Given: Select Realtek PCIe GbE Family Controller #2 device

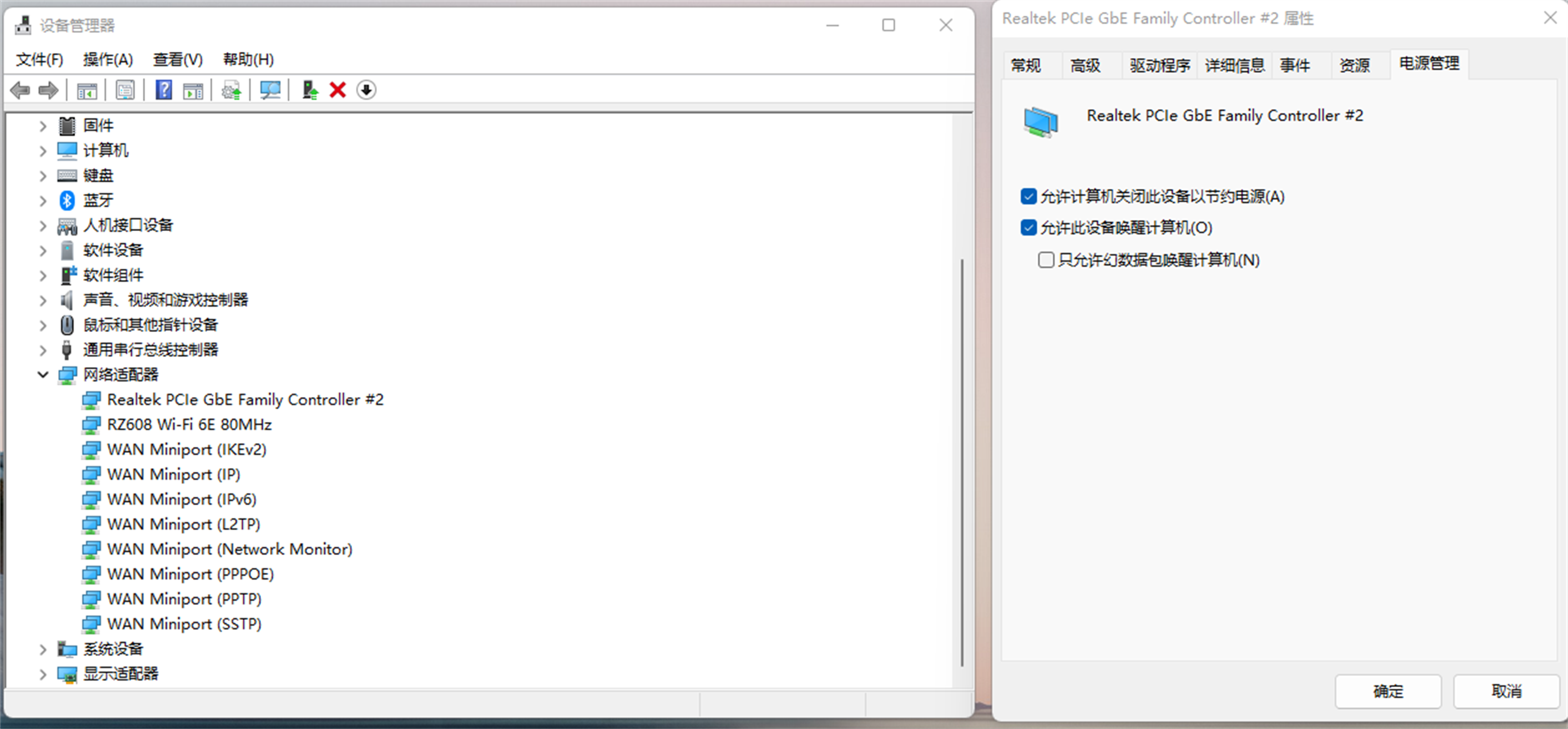Looking at the screenshot, I should coord(245,400).
